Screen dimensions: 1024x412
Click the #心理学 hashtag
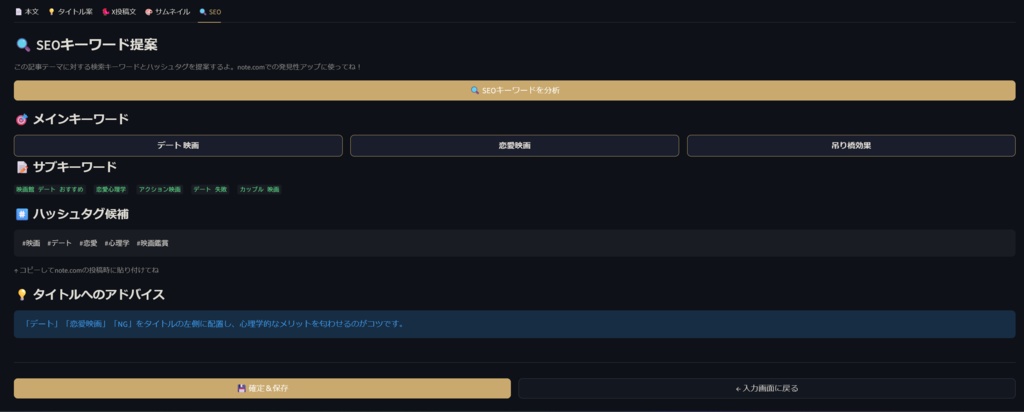coord(117,243)
